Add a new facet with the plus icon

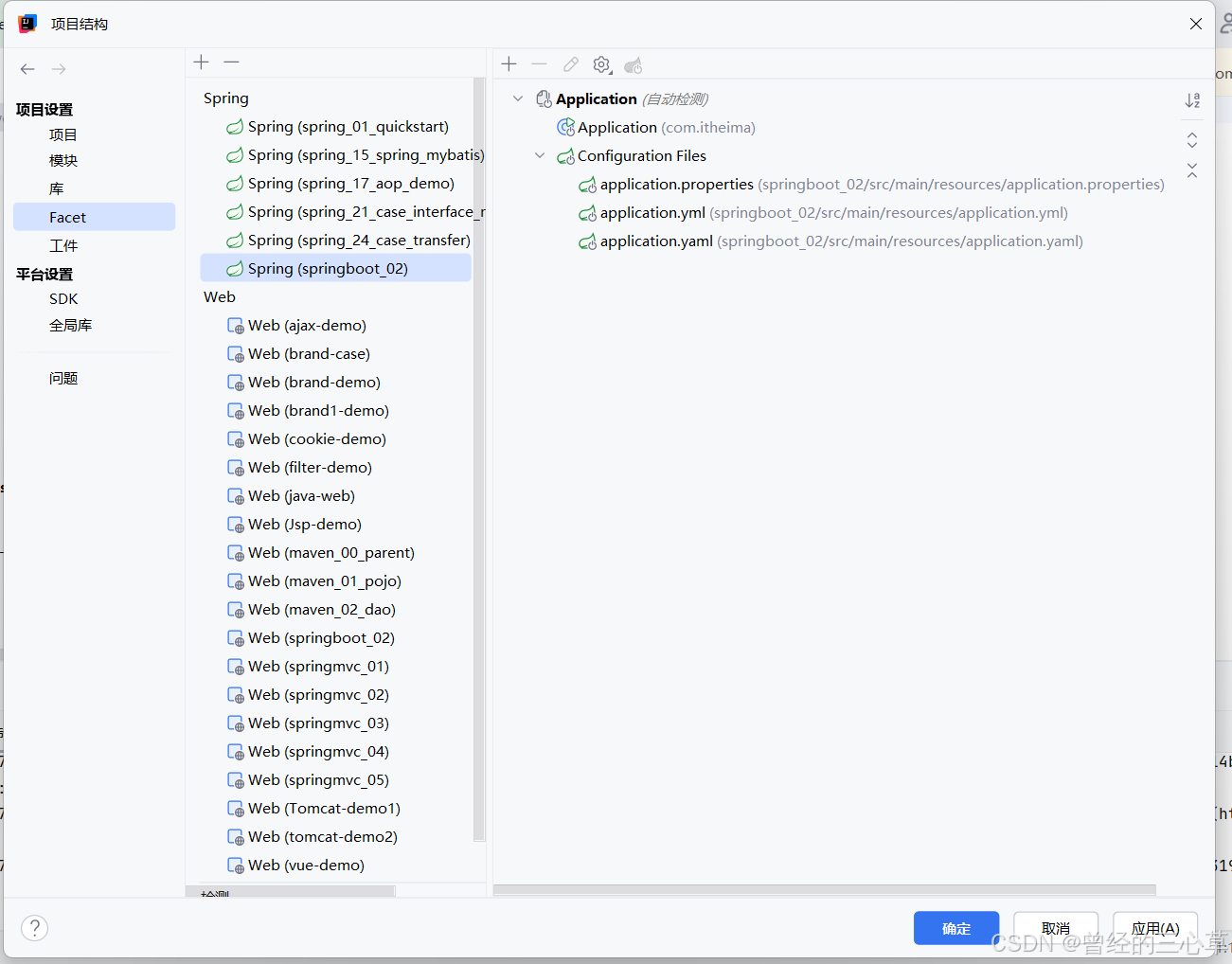click(201, 62)
